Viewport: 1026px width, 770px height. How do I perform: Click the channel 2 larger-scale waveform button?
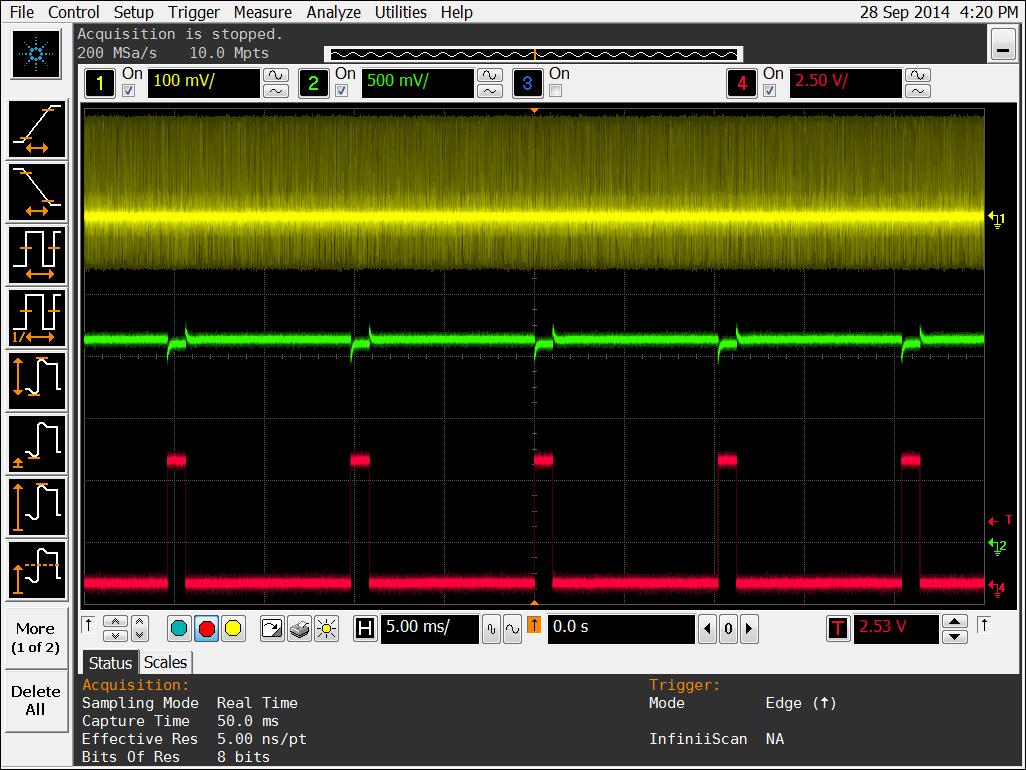[489, 75]
